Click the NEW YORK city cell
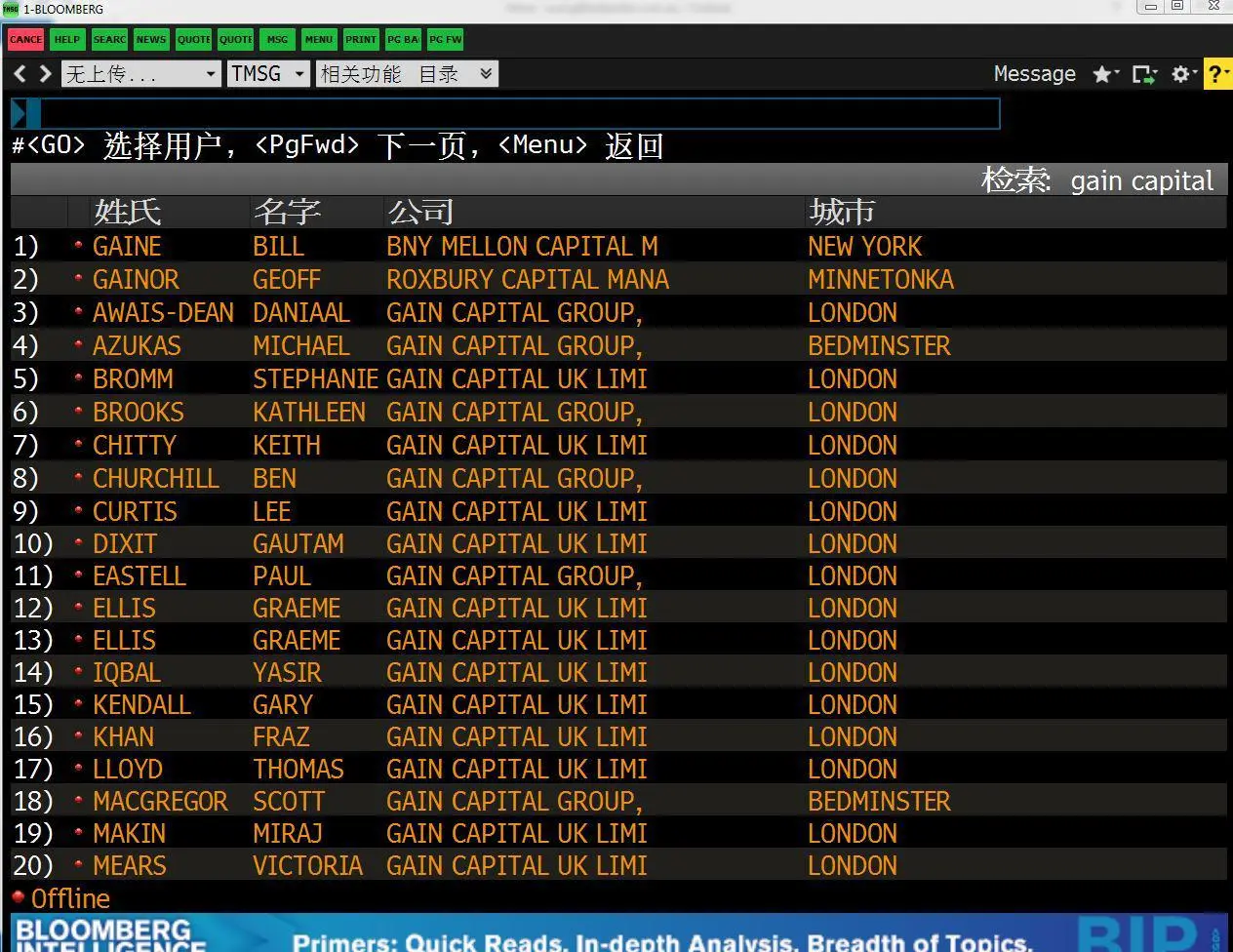This screenshot has width=1233, height=952. (865, 246)
